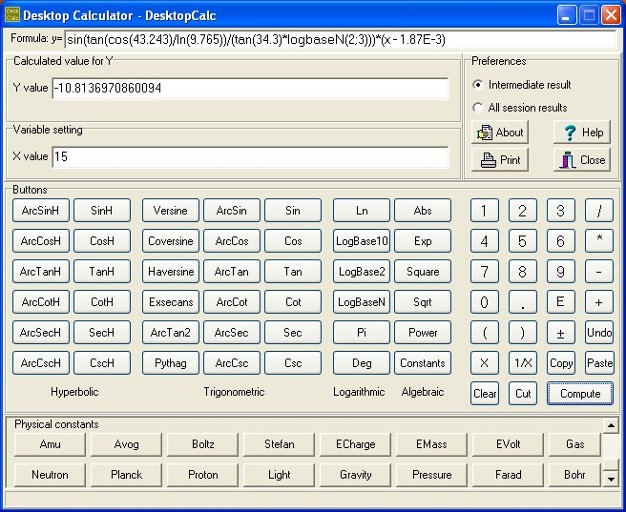
Task: Insert the Versine function
Action: (x=170, y=210)
